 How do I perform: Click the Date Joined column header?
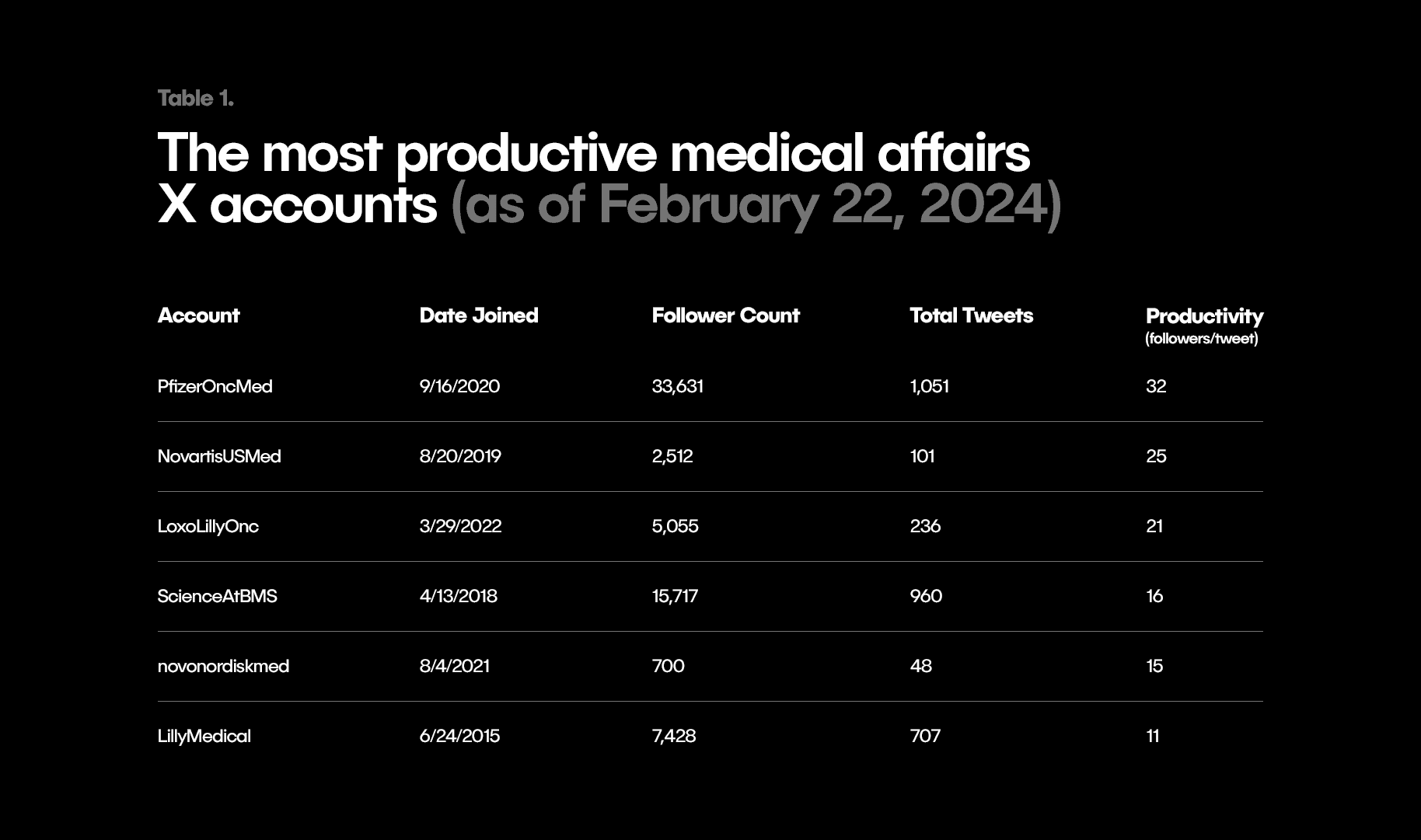[x=478, y=315]
